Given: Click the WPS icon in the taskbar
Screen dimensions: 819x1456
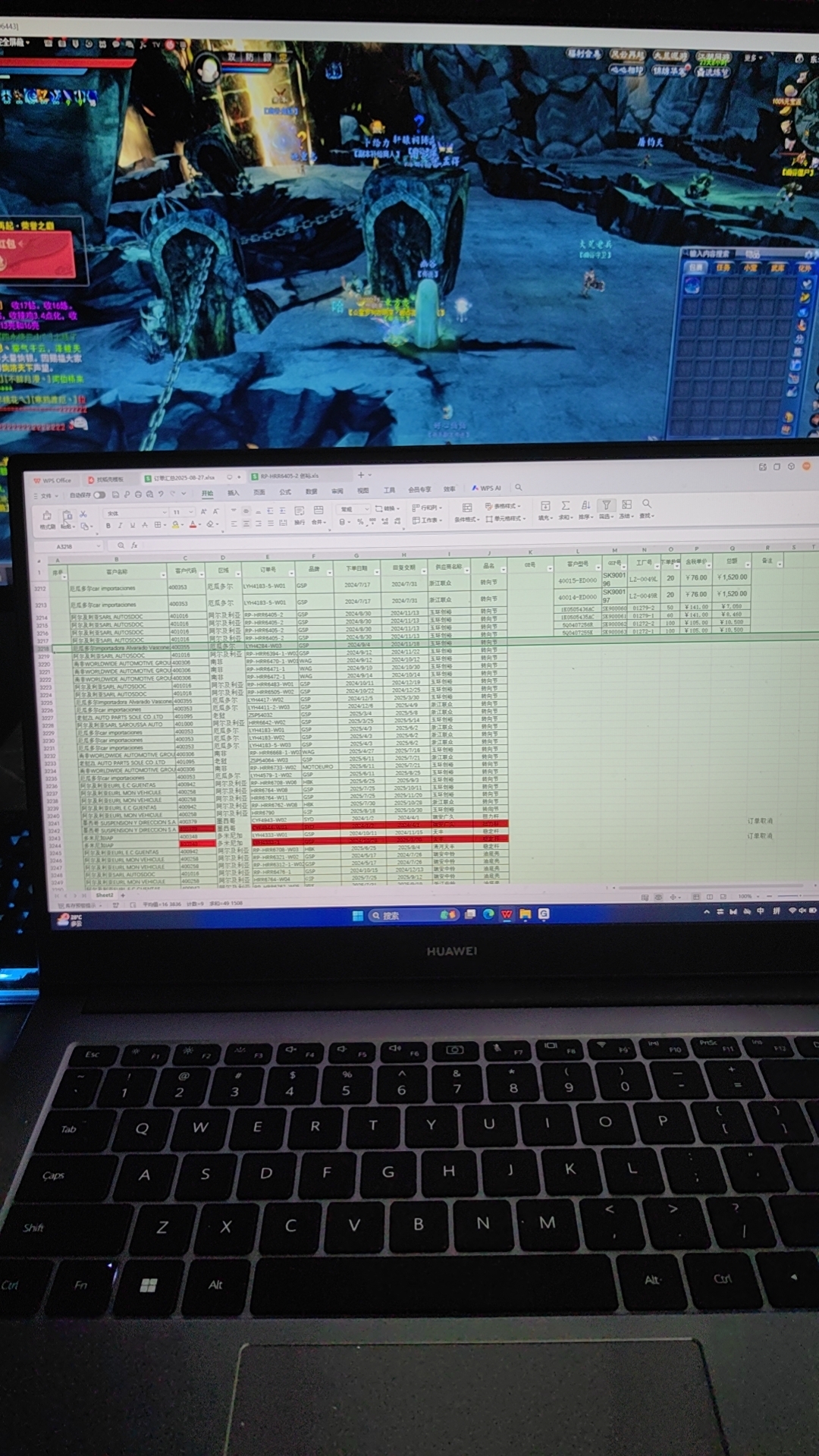Looking at the screenshot, I should tap(507, 914).
